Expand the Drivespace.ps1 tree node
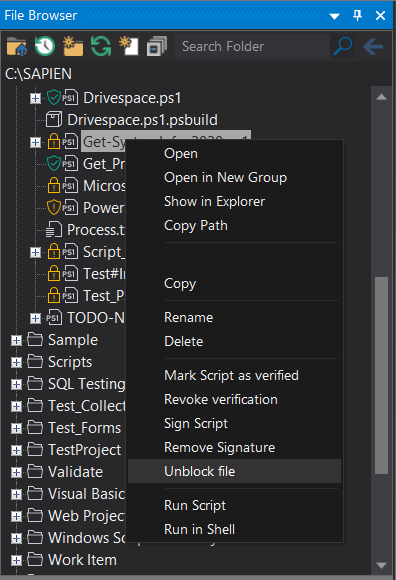 [35, 98]
